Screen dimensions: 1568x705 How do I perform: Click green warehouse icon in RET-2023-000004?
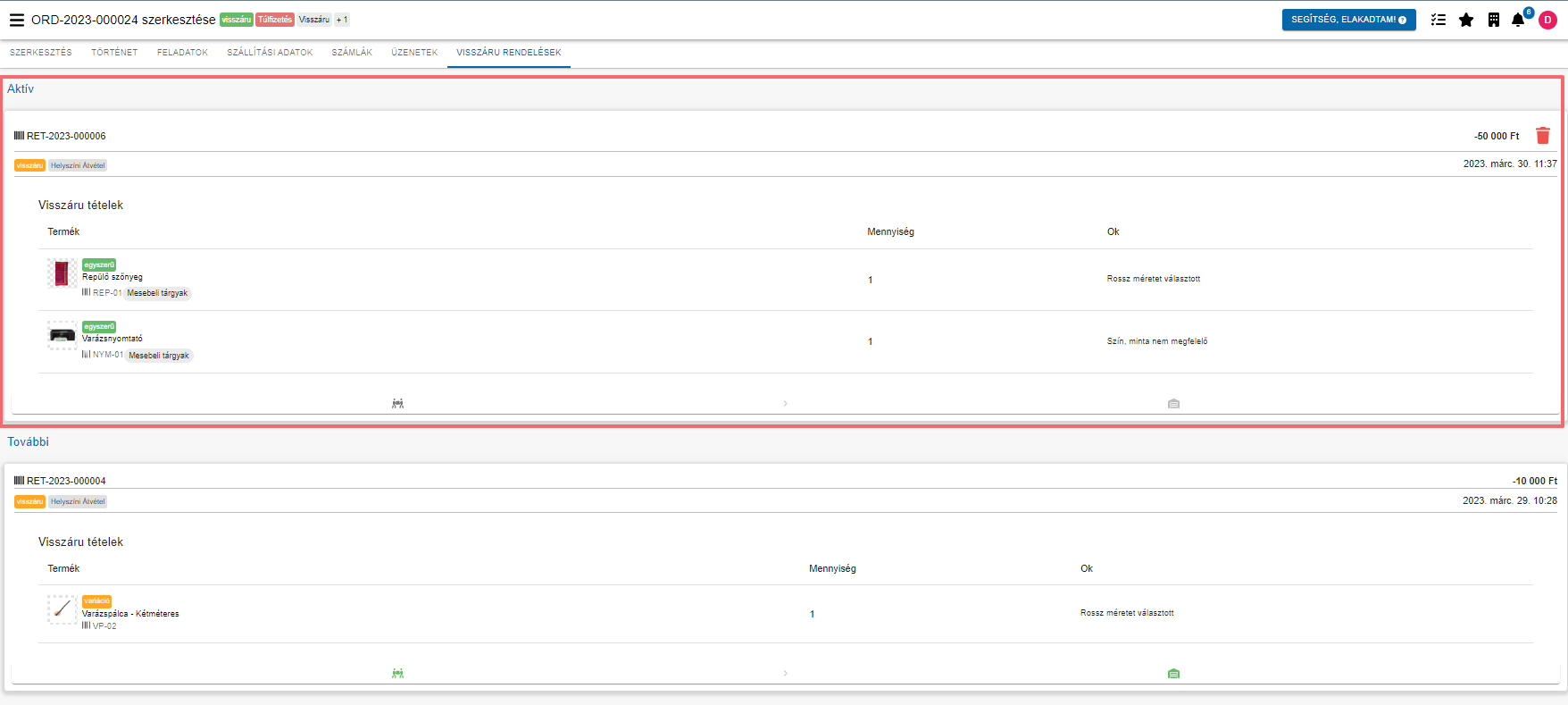tap(1173, 674)
